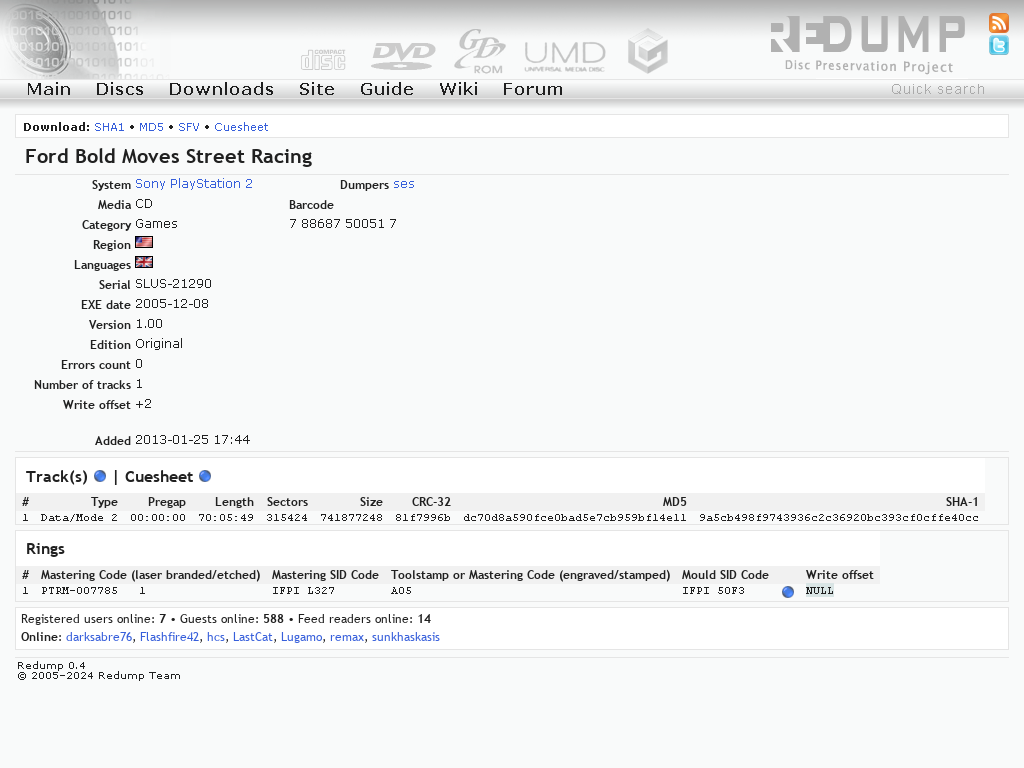The image size is (1024, 768).
Task: Open user sunkhaskasis profile
Action: 406,637
